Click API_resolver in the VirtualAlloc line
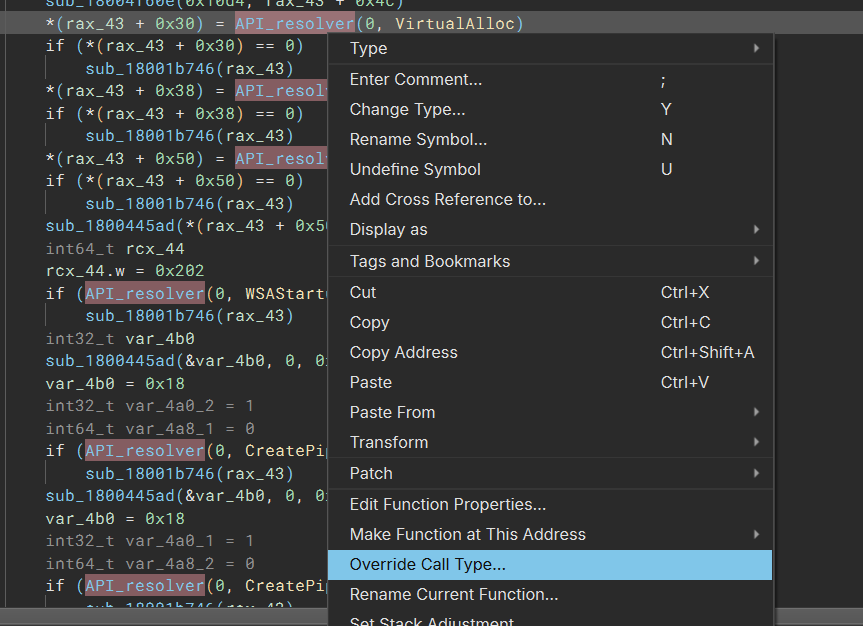Viewport: 863px width, 626px height. 295,24
